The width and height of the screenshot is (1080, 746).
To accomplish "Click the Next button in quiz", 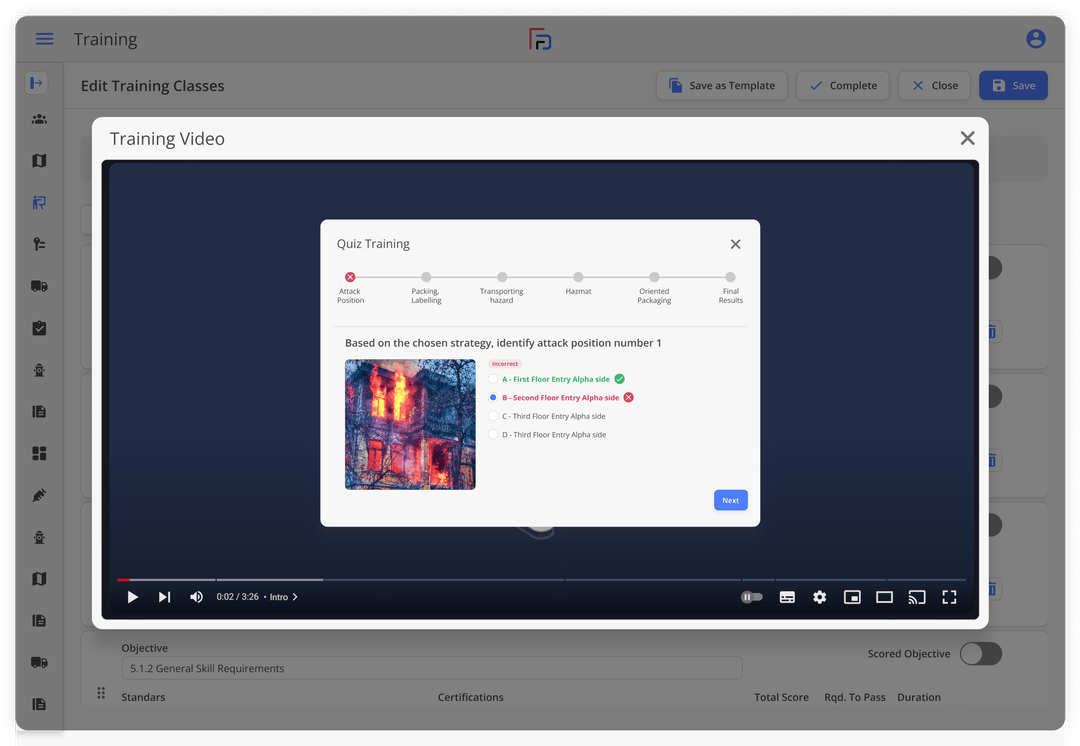I will [731, 500].
